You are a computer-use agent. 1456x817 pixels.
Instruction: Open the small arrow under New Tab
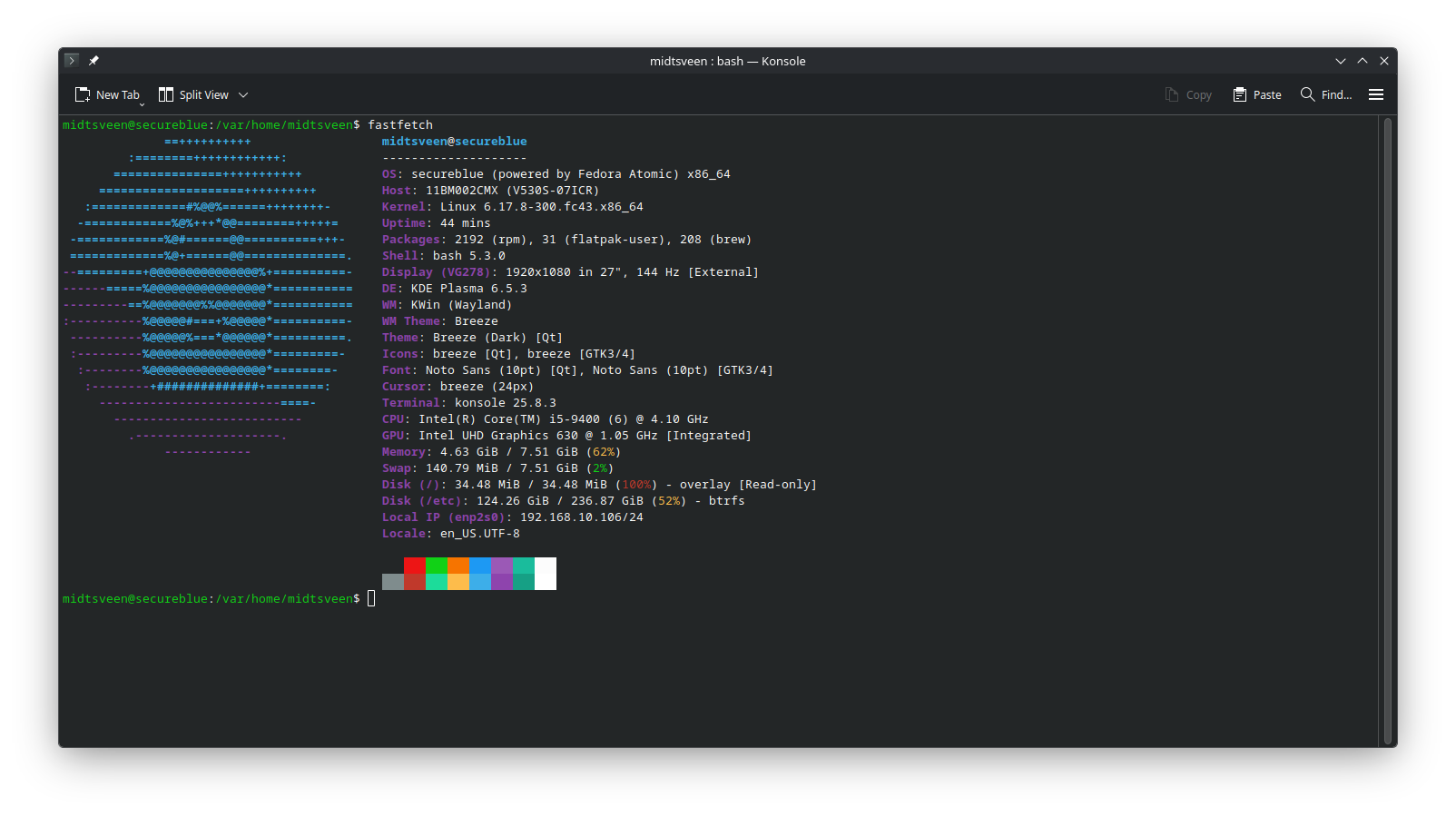point(142,104)
